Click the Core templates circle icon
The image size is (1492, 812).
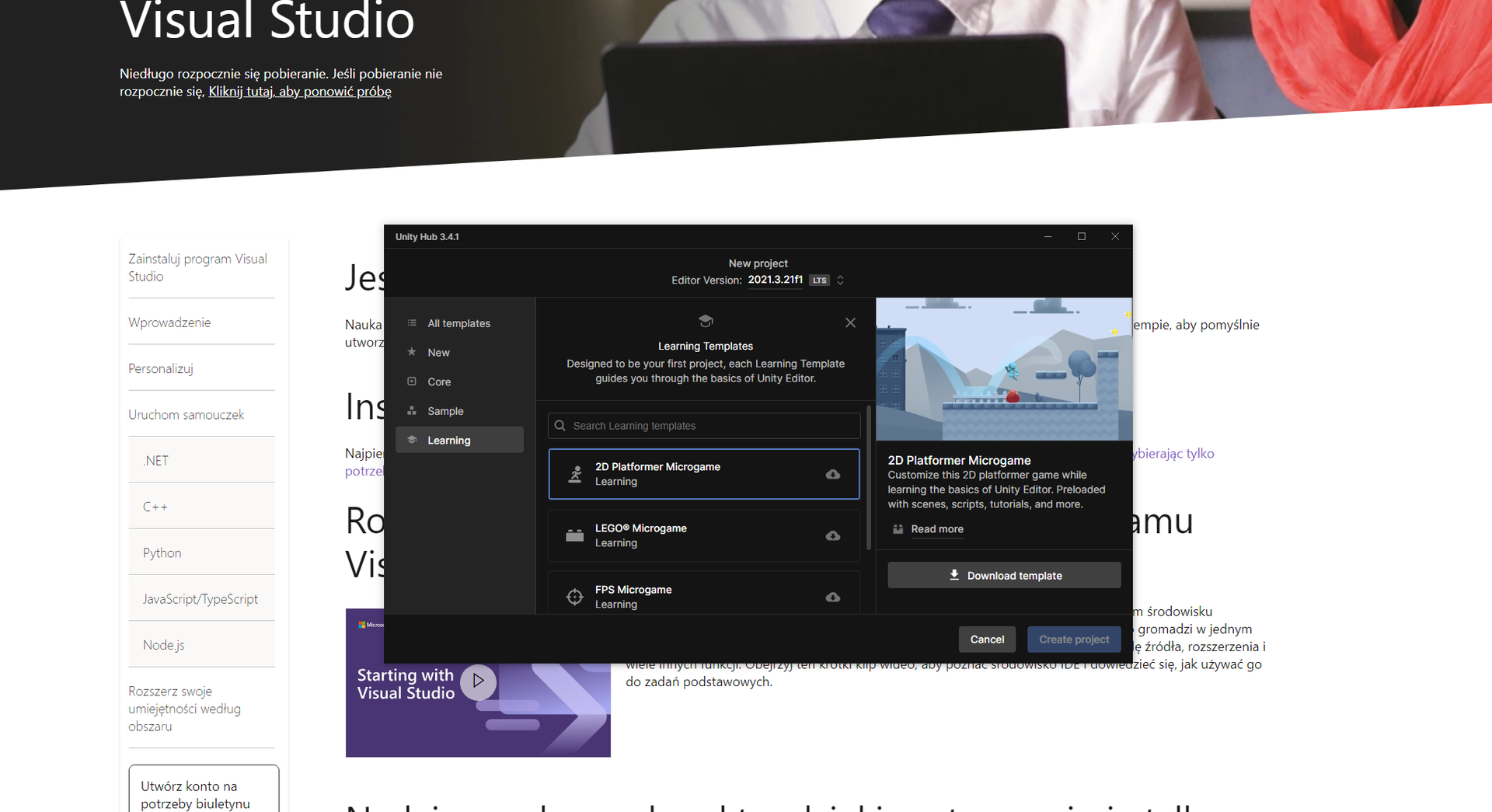pos(413,382)
